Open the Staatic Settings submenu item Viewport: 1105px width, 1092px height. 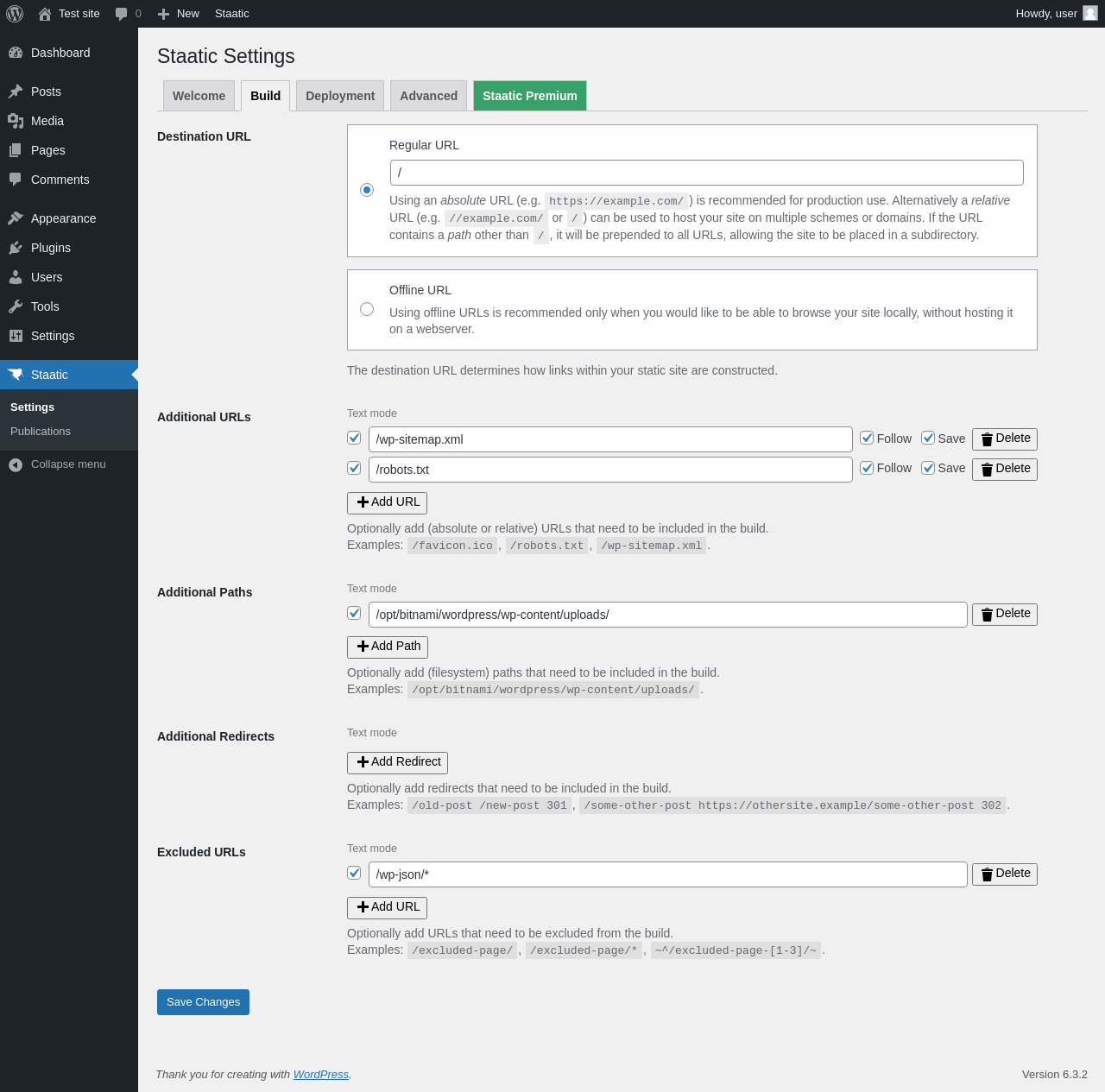(32, 407)
